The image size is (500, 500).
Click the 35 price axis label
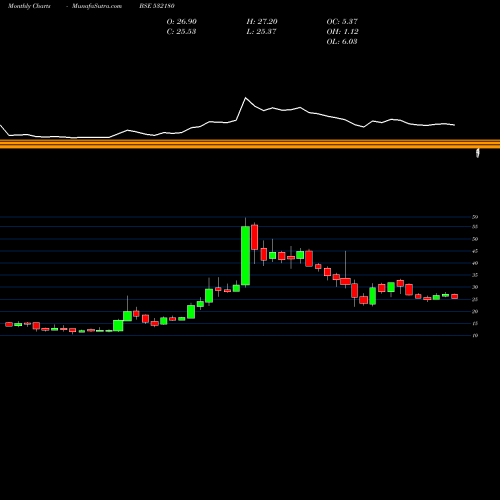click(475, 275)
